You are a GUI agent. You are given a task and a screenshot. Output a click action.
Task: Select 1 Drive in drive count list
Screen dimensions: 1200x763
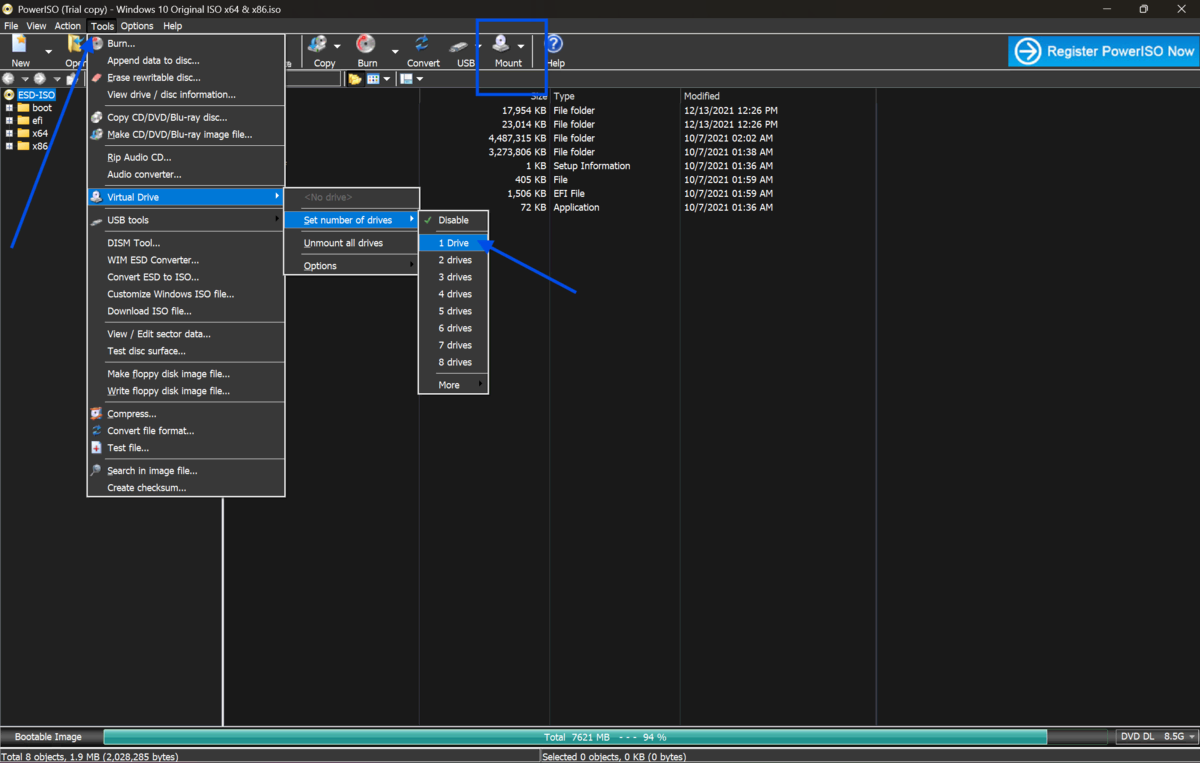coord(453,243)
